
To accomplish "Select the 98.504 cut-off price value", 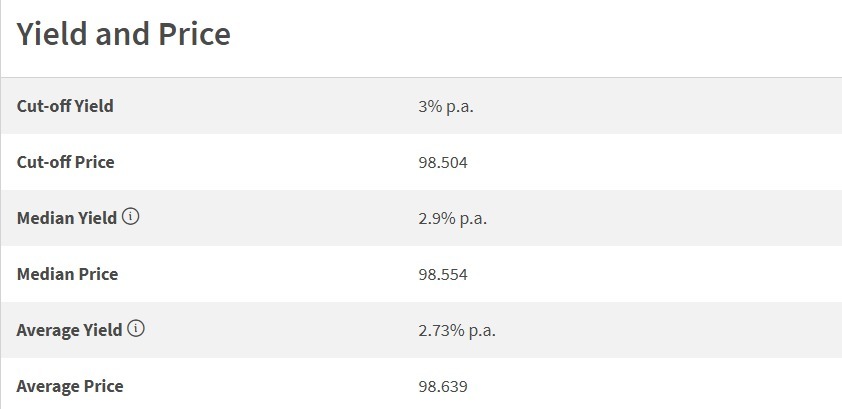I will (443, 163).
